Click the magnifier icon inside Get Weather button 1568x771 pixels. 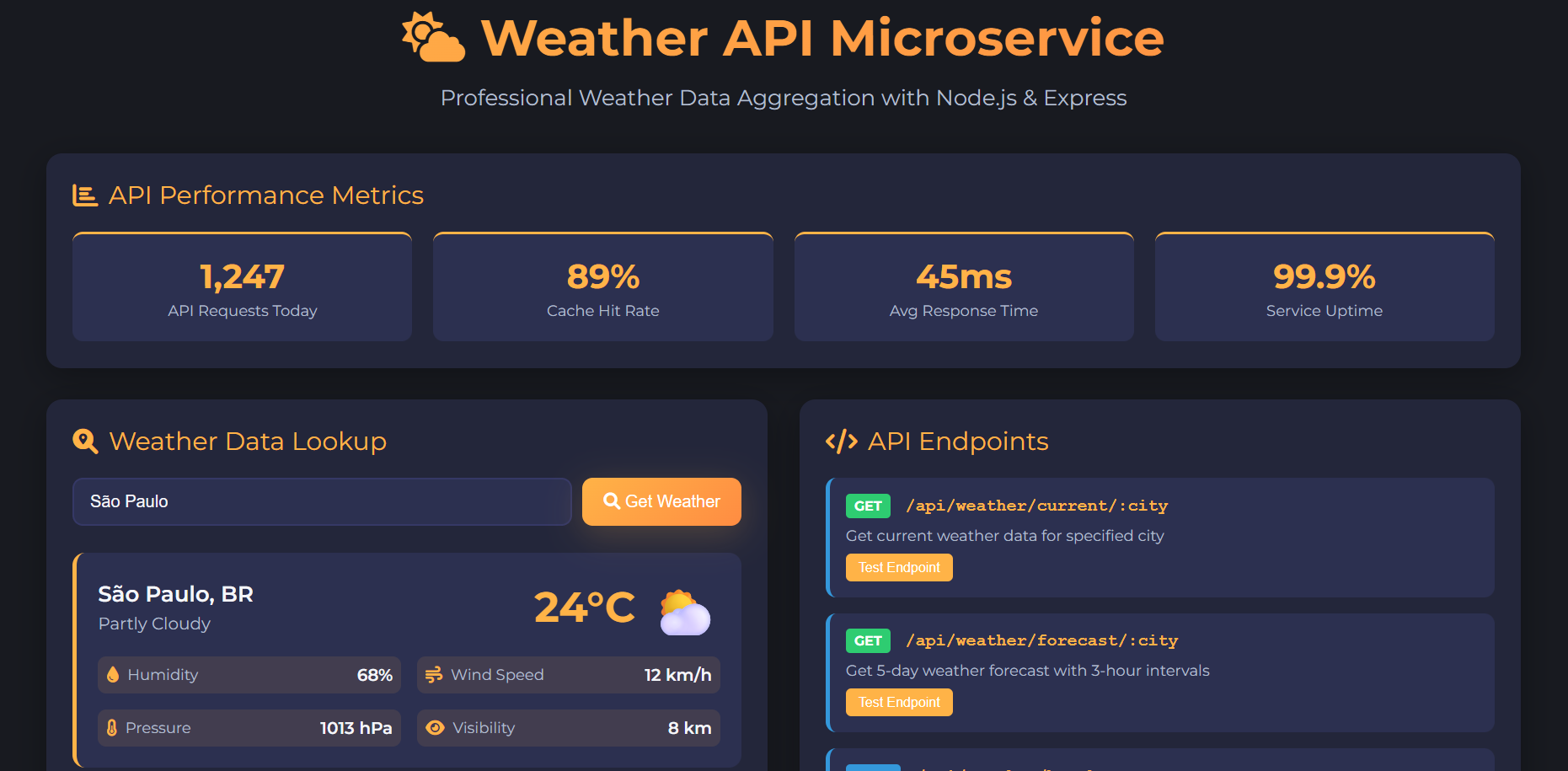612,501
